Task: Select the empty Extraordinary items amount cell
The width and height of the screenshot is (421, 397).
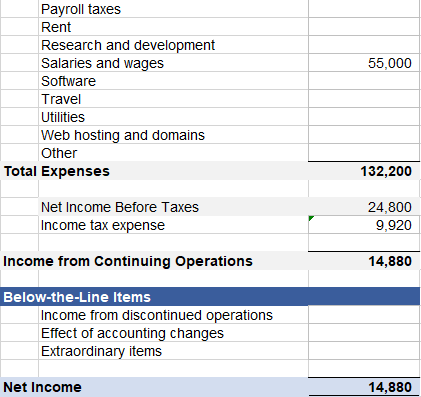Action: (x=364, y=351)
